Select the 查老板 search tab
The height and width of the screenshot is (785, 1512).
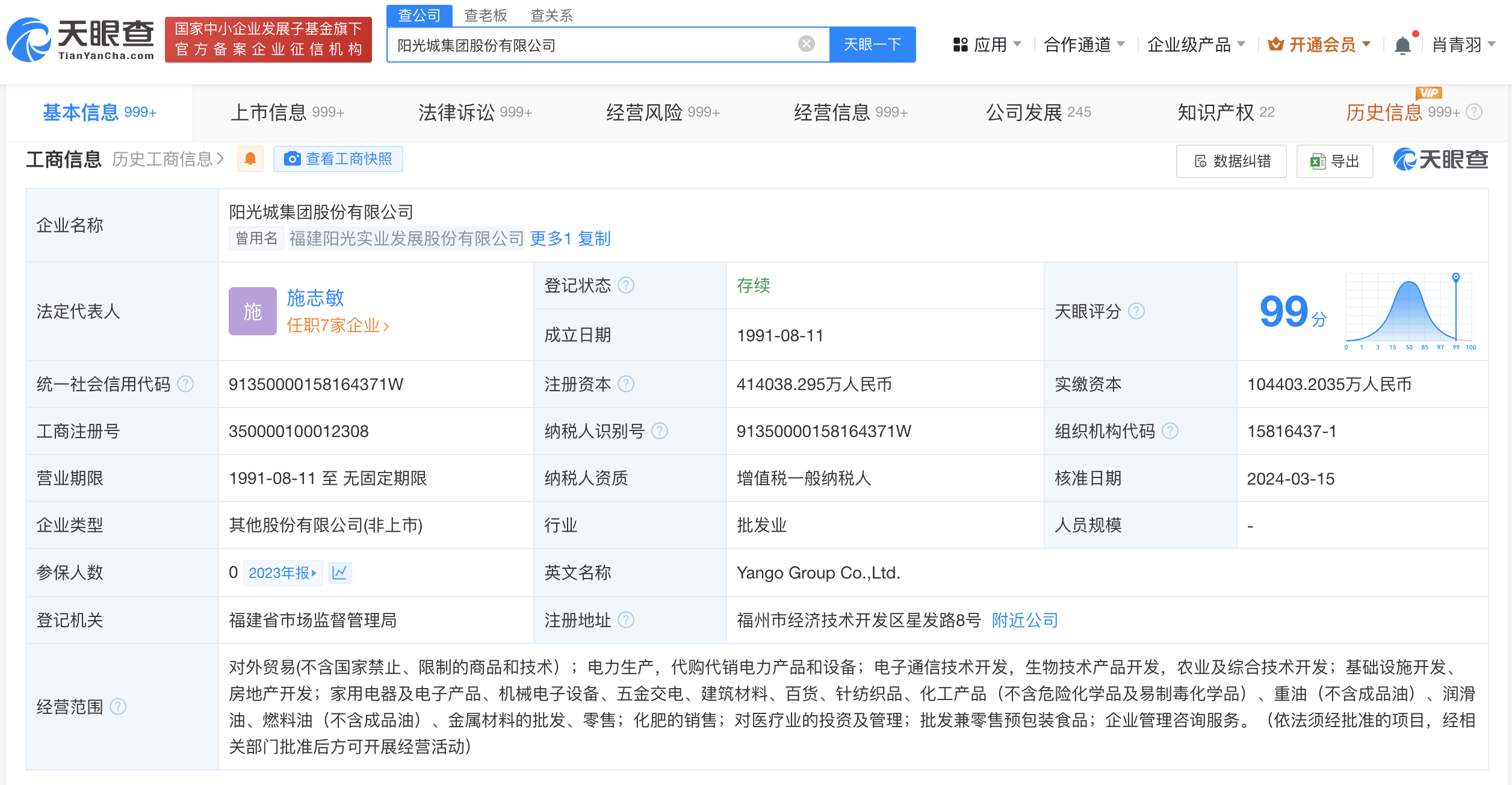point(485,15)
